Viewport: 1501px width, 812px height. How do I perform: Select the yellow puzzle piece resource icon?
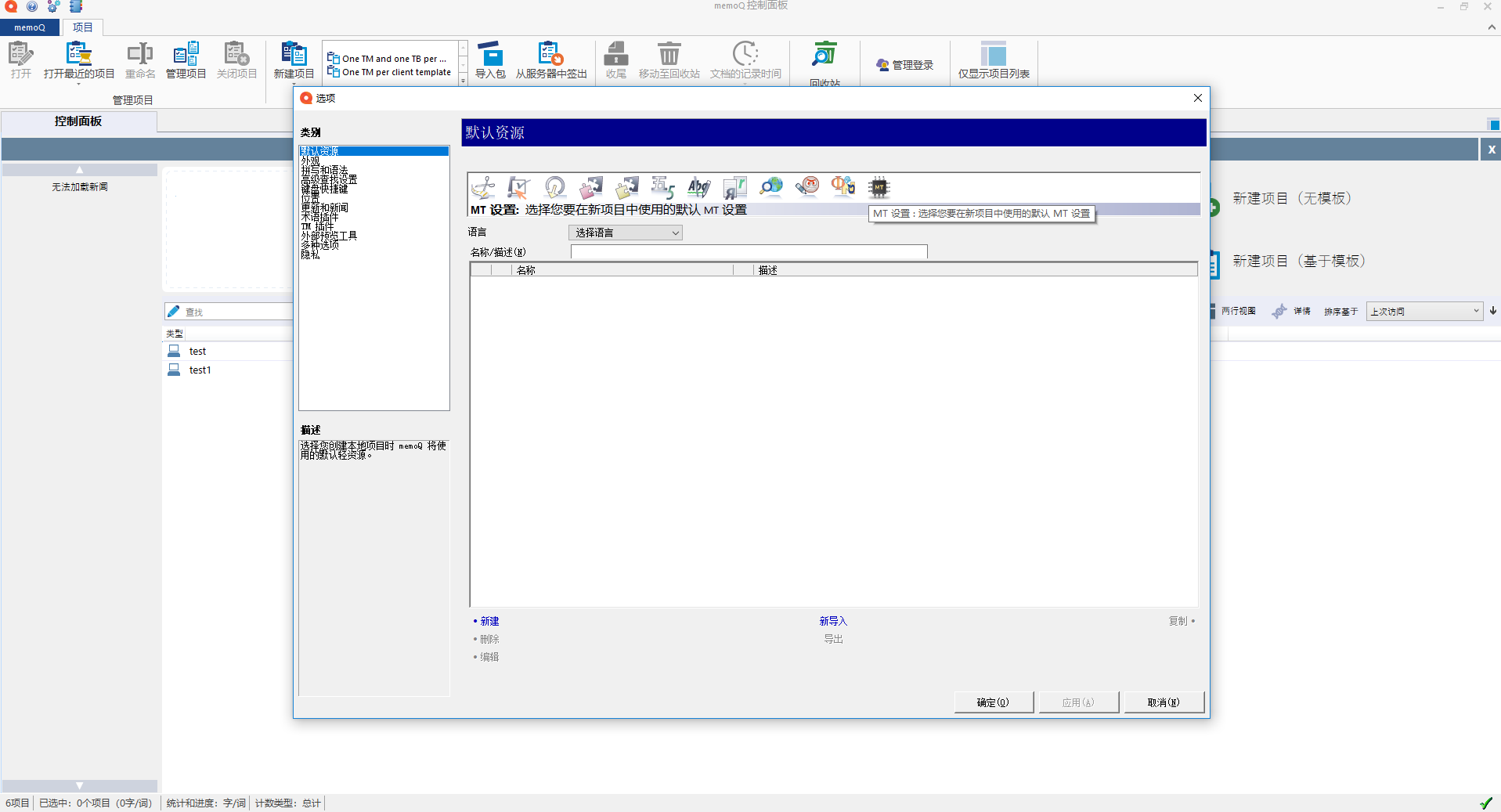pos(627,187)
